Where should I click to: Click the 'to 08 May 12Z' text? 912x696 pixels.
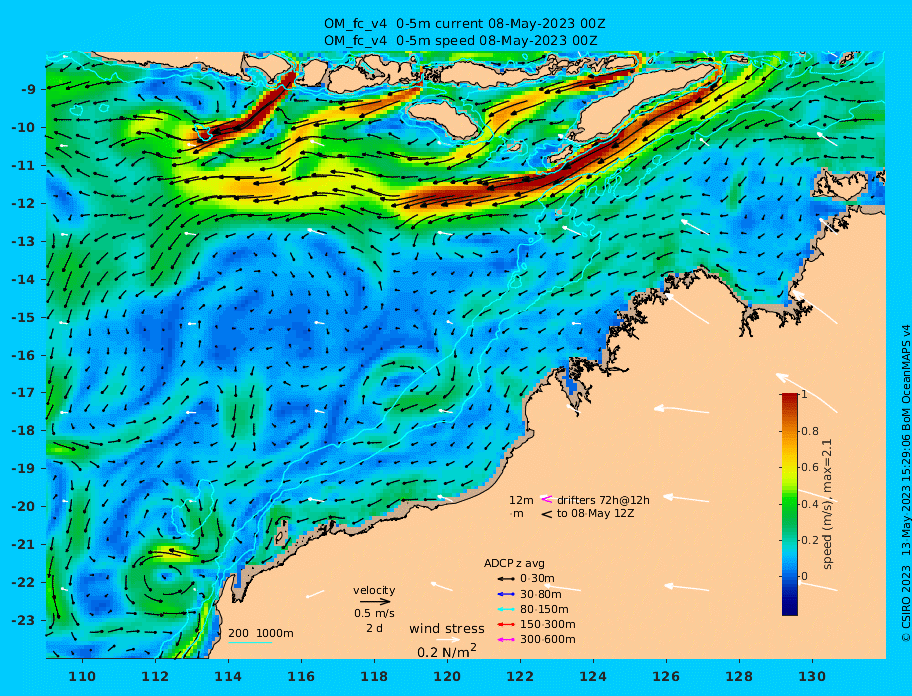tap(596, 514)
